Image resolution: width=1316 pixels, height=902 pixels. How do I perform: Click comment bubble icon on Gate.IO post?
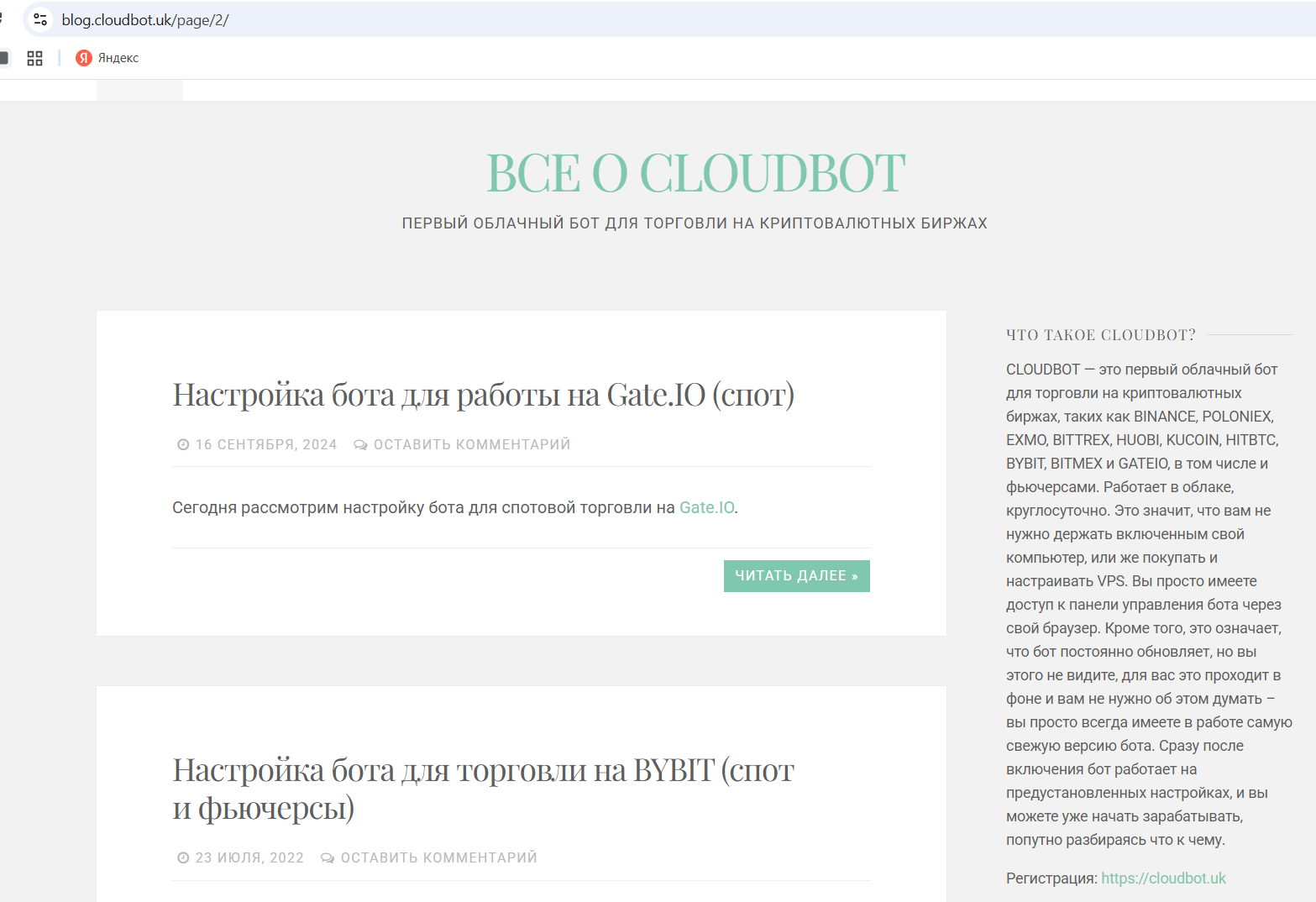point(361,443)
